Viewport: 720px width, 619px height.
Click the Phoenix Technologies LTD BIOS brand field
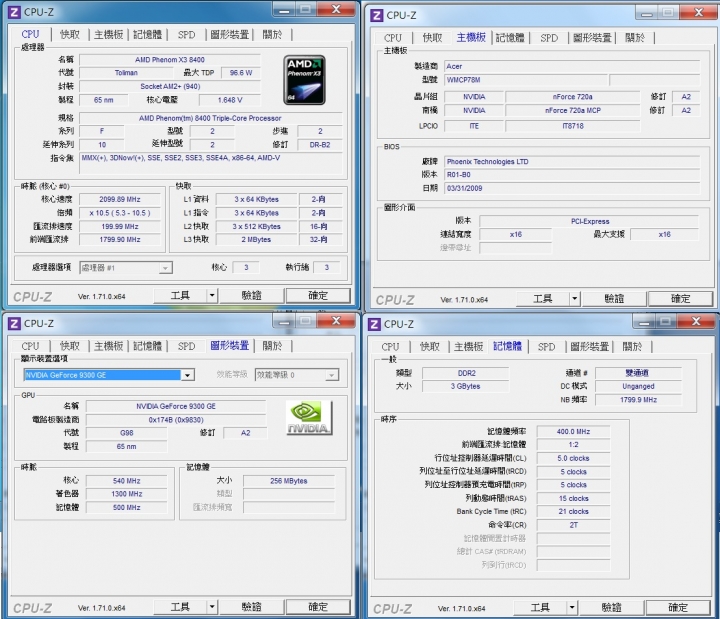pyautogui.click(x=572, y=162)
